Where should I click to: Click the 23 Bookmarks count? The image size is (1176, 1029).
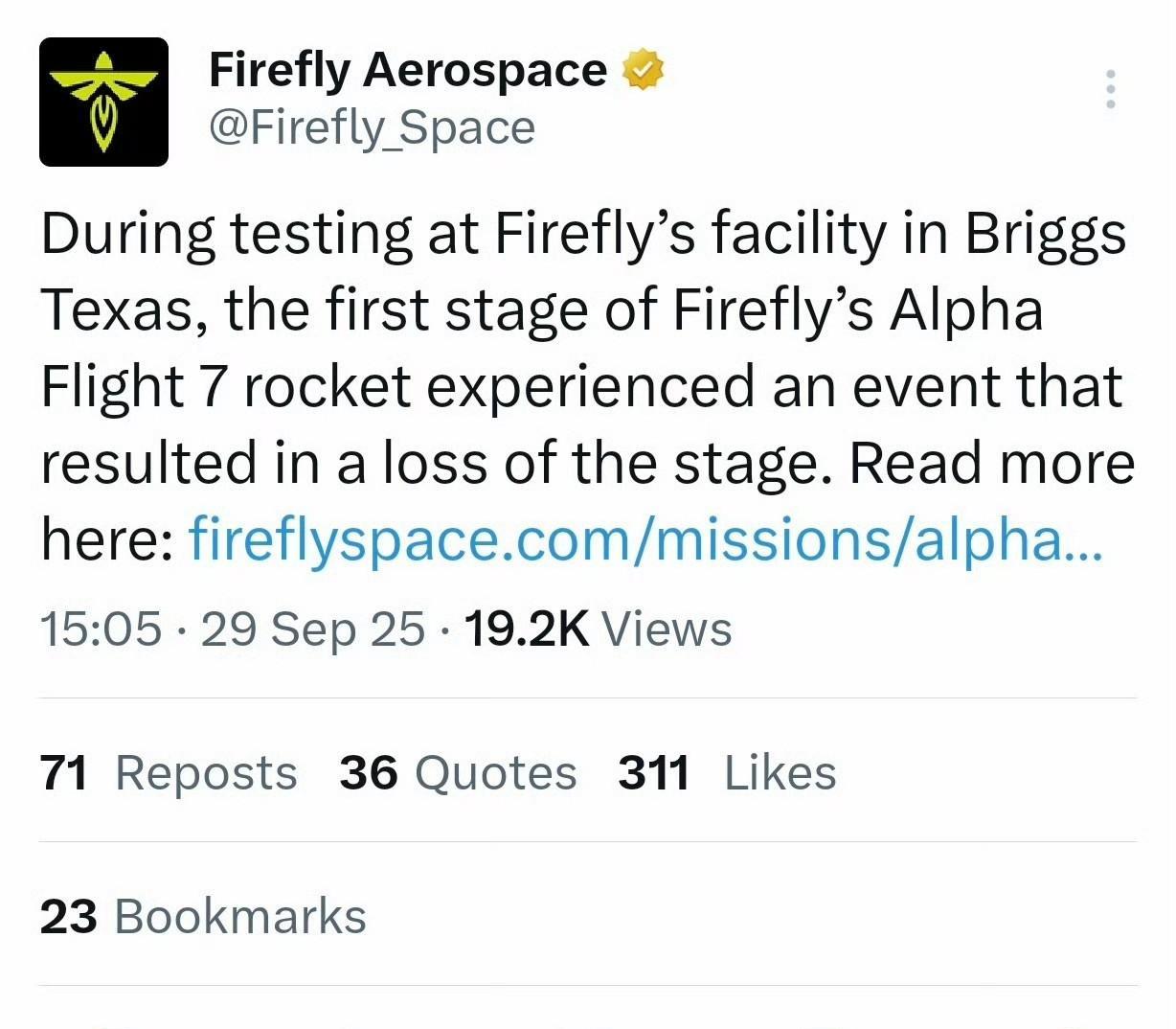tap(203, 916)
